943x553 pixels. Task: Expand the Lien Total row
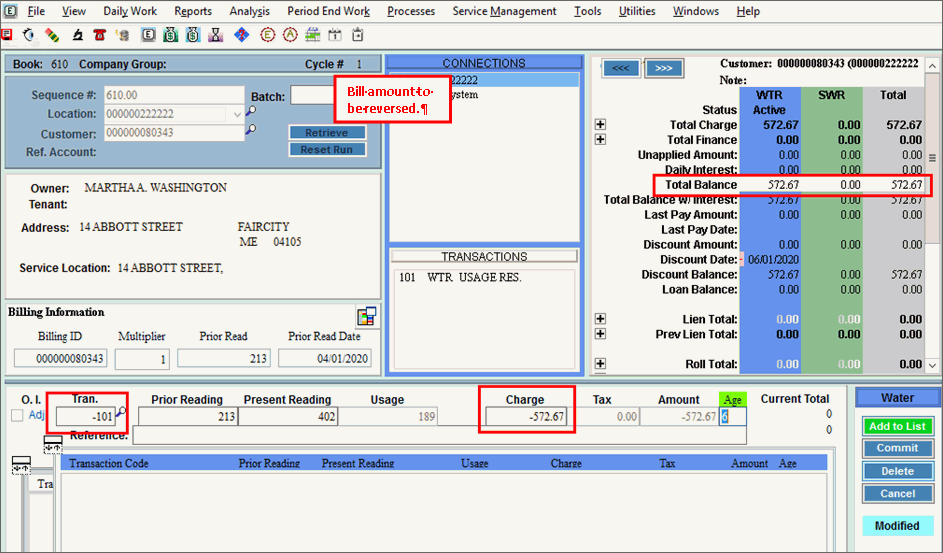600,319
